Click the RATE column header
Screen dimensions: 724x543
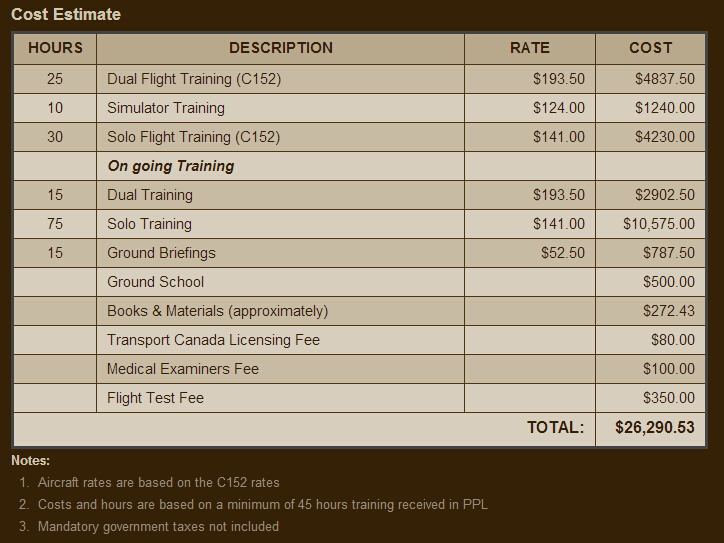tap(530, 48)
